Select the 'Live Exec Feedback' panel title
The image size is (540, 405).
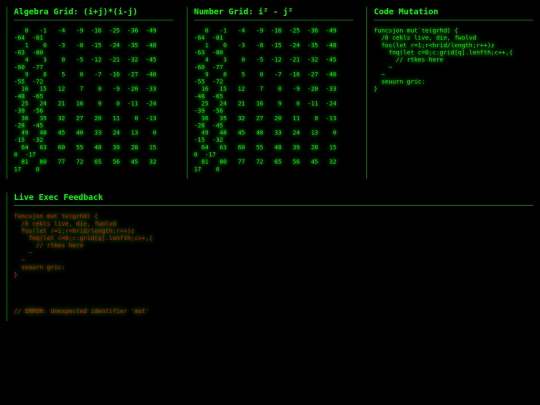[x=59, y=197]
